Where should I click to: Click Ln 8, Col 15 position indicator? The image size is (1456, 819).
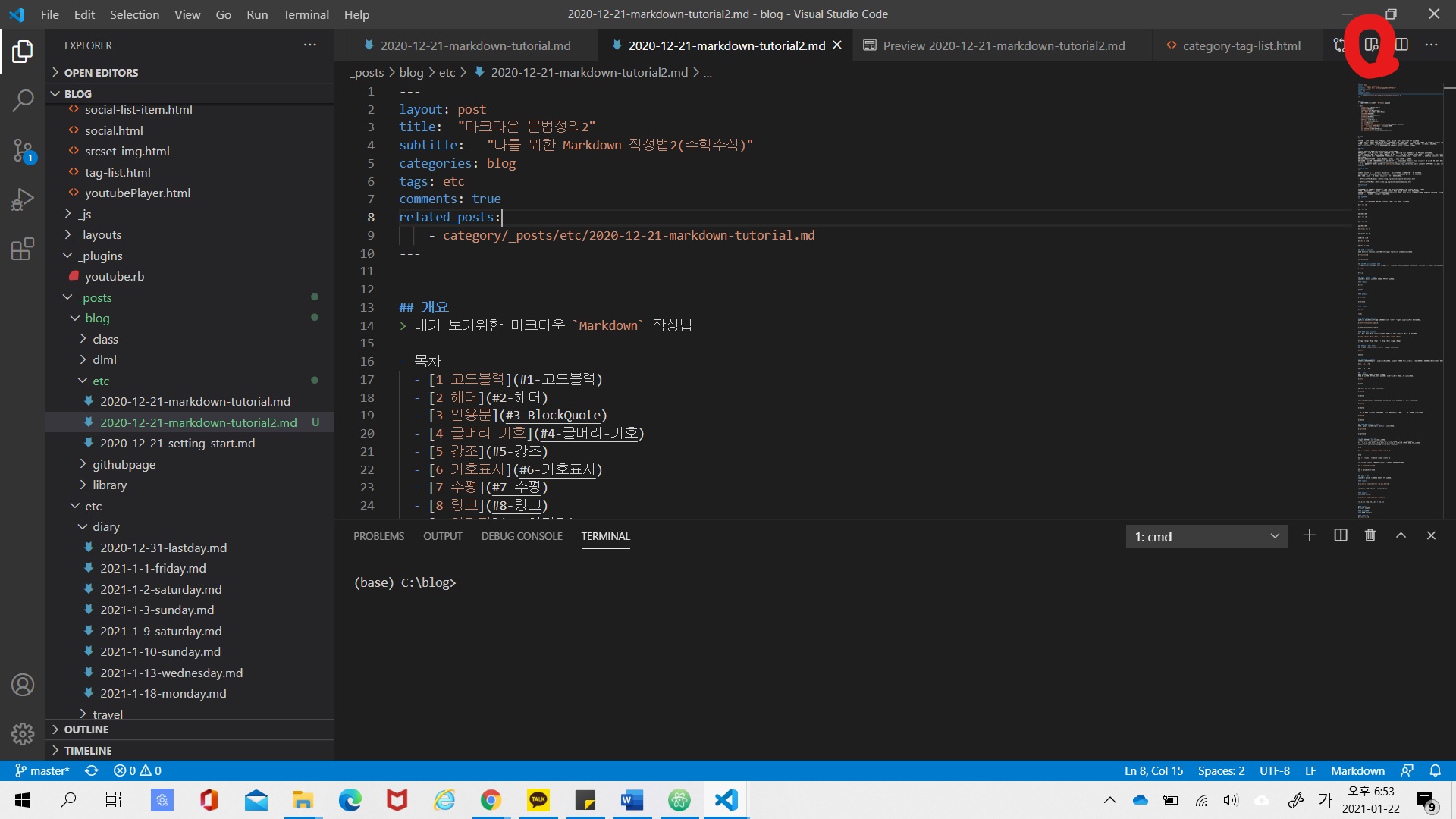1153,770
